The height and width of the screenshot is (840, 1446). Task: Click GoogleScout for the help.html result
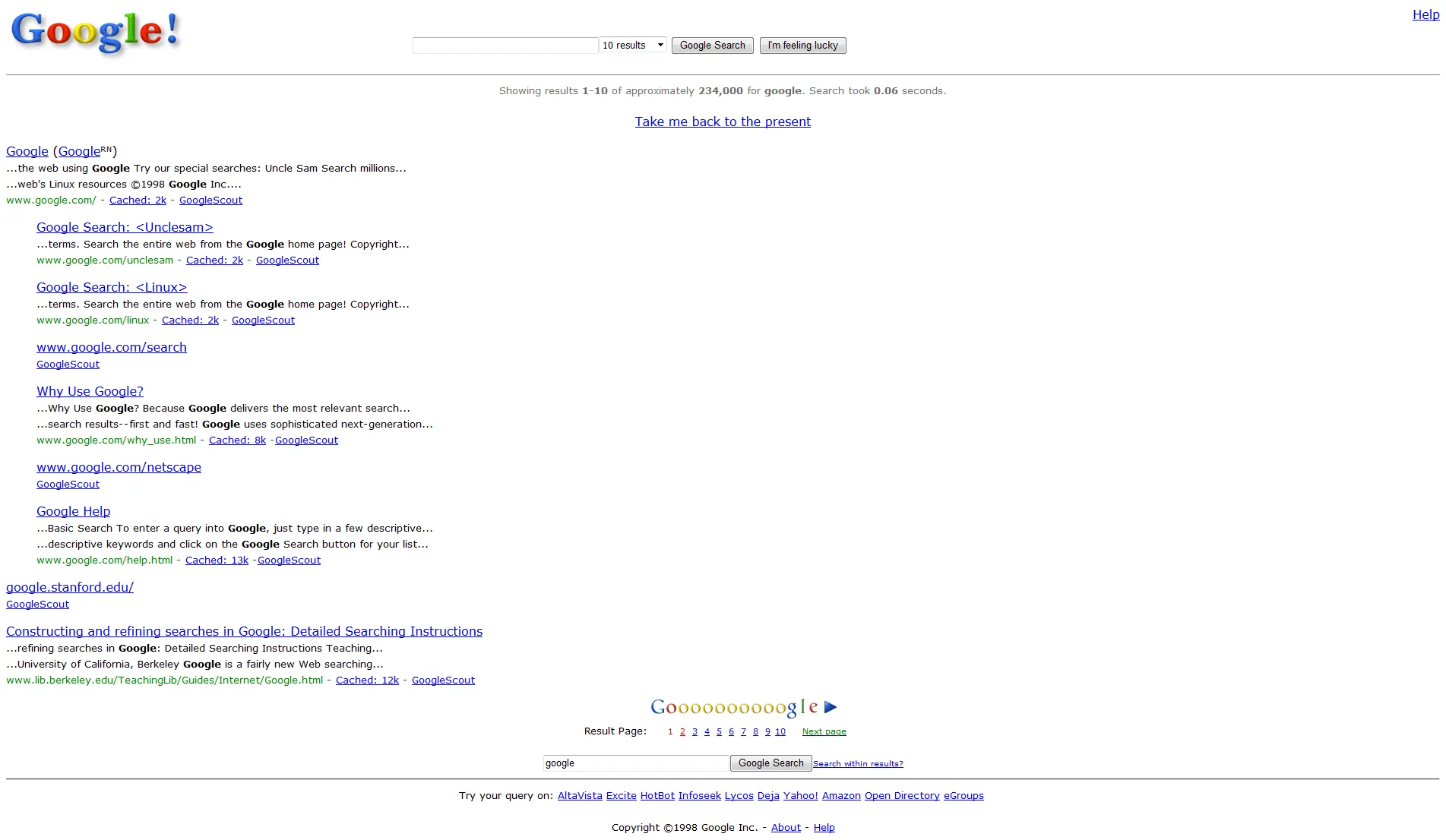pyautogui.click(x=289, y=561)
